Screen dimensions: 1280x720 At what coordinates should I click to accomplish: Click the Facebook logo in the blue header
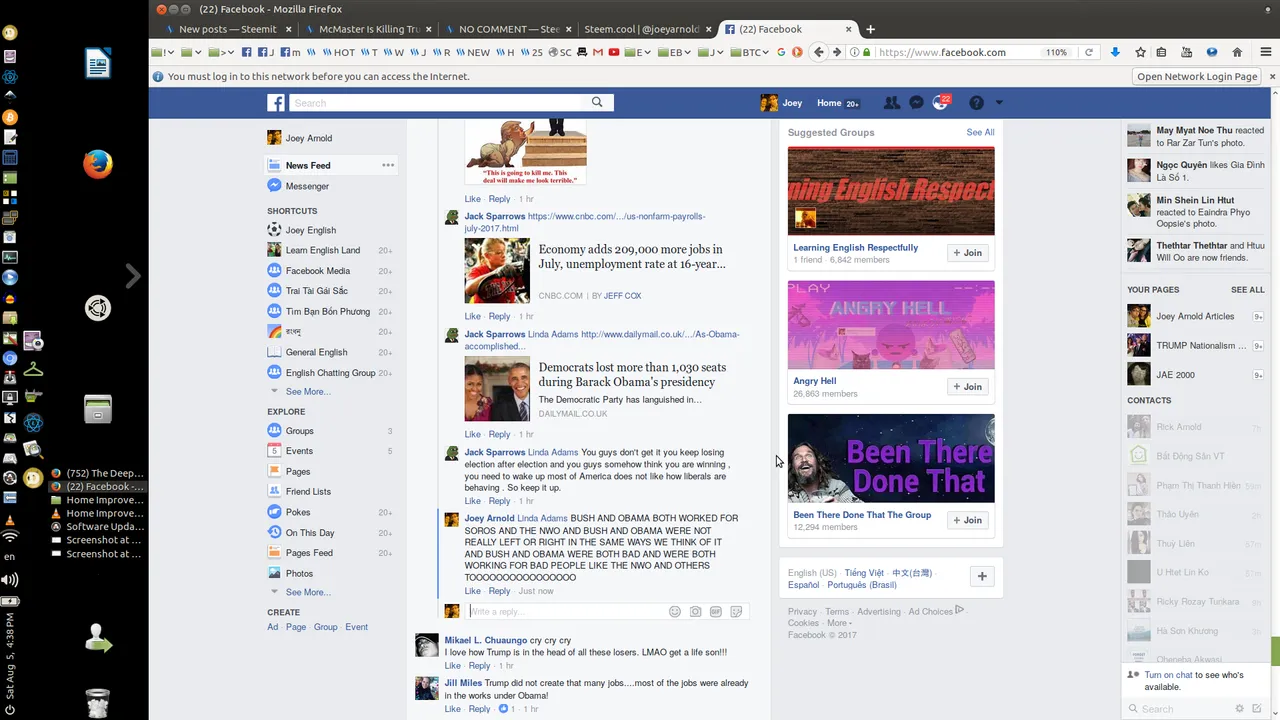click(x=276, y=102)
